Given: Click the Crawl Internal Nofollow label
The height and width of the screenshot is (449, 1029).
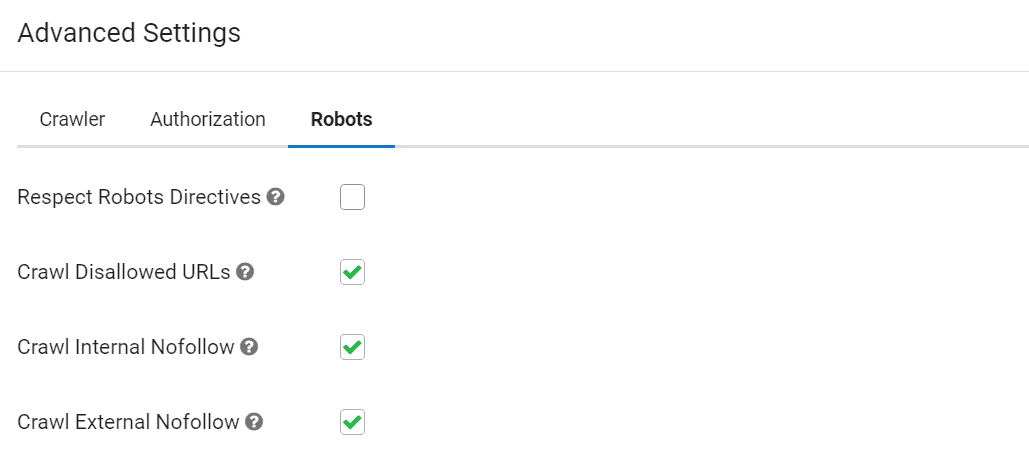Looking at the screenshot, I should 126,347.
